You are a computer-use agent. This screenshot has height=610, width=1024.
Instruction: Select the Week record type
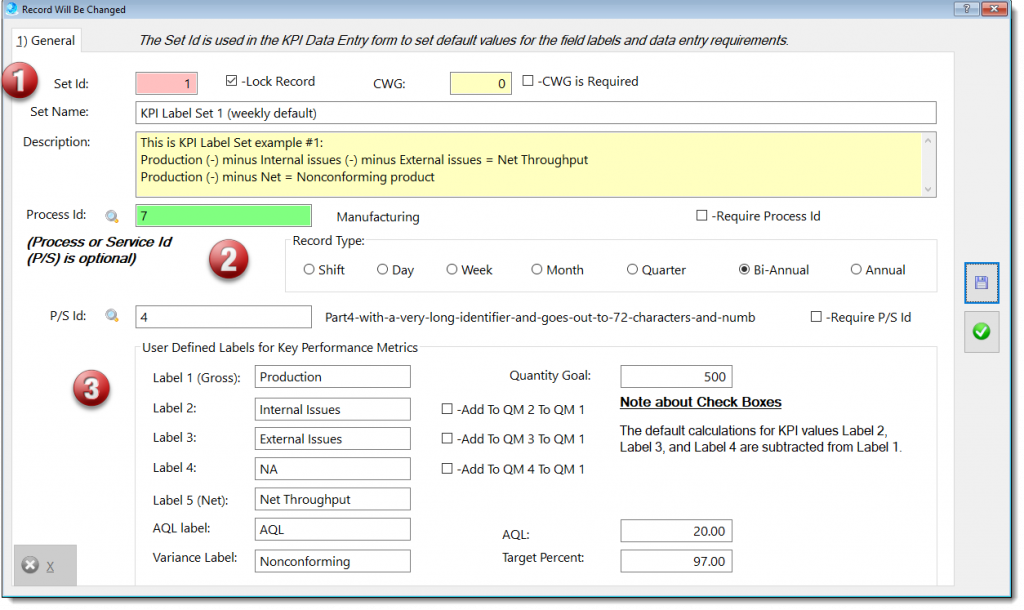click(452, 269)
